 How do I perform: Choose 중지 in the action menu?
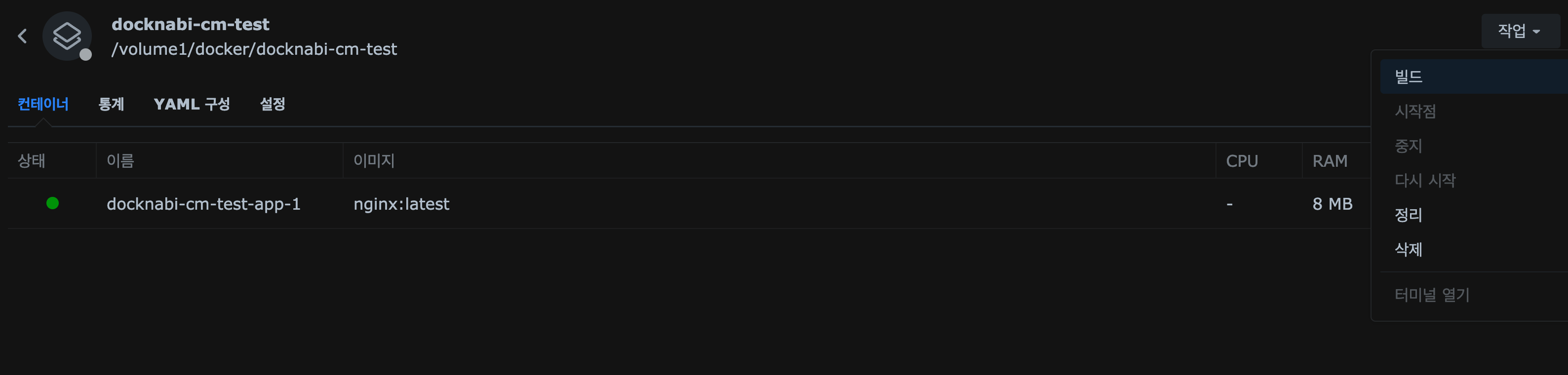point(1409,146)
